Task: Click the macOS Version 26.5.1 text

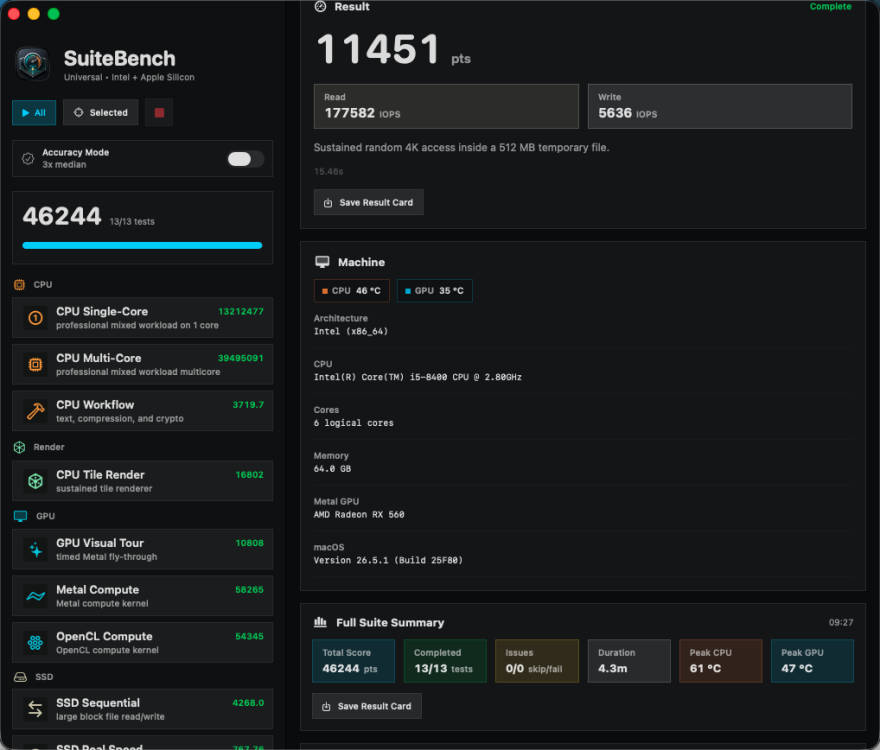Action: [x=388, y=560]
